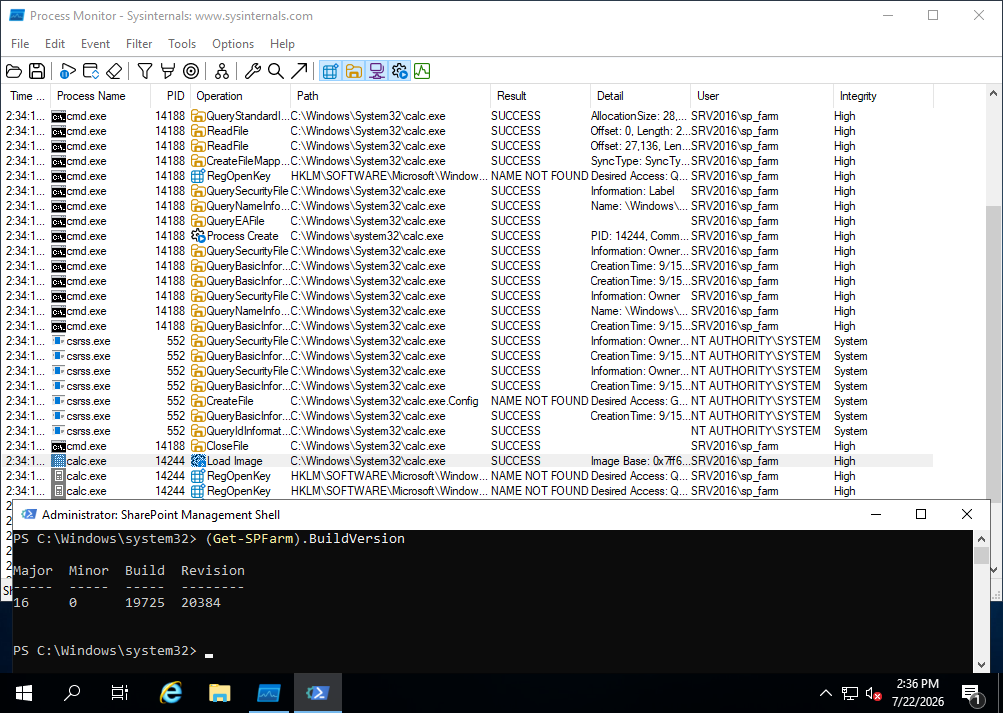Show the Process Tree icon
This screenshot has height=713, width=1003.
[x=222, y=71]
